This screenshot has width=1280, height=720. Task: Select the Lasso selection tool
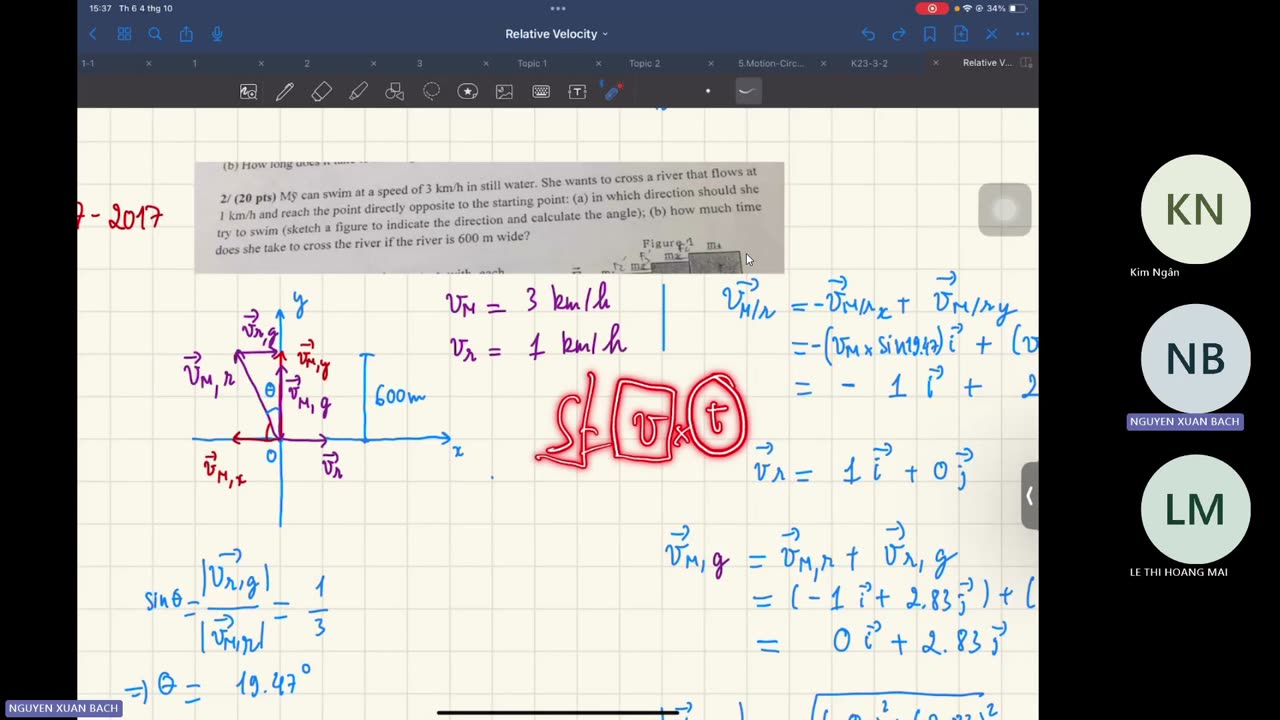point(431,92)
